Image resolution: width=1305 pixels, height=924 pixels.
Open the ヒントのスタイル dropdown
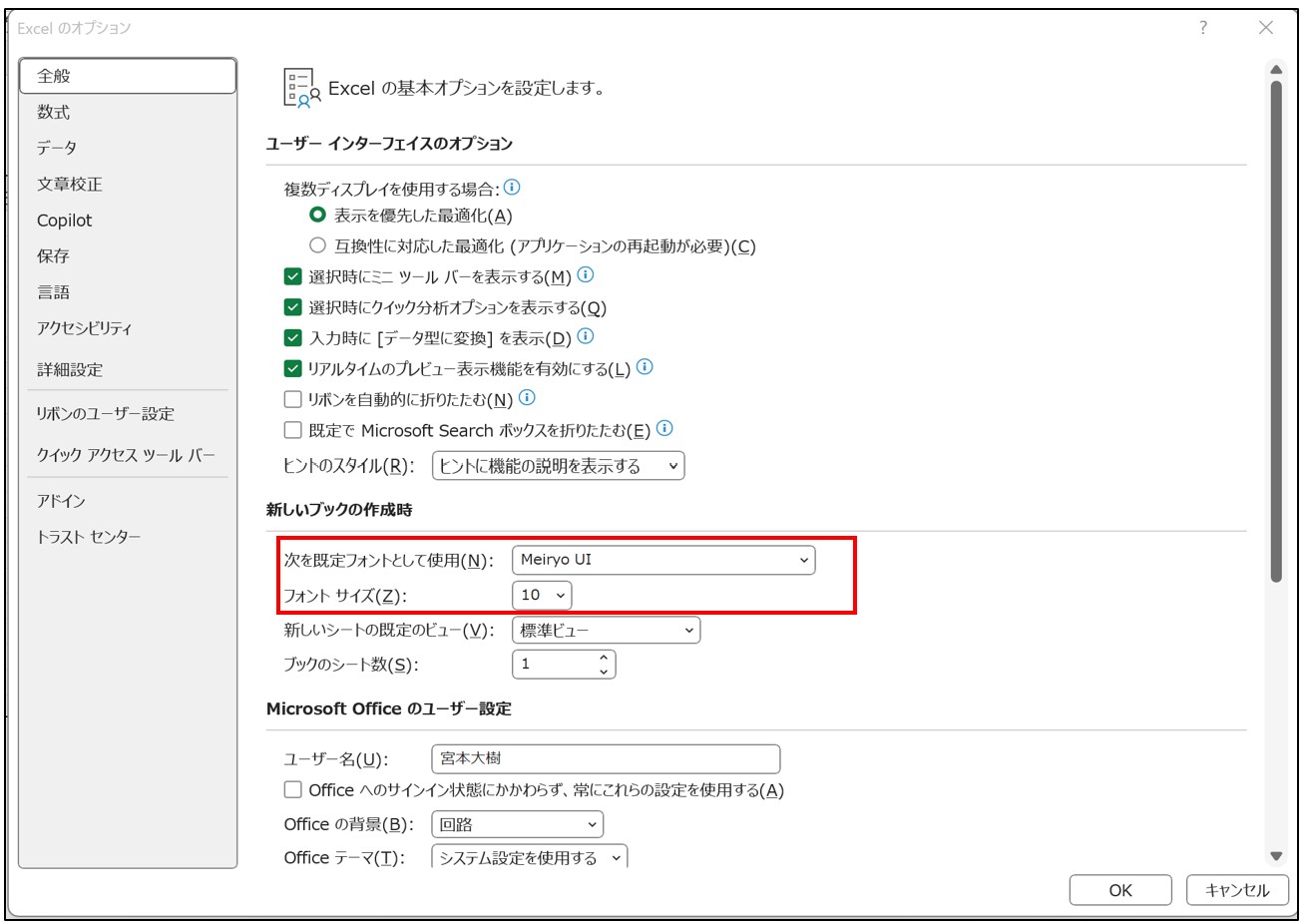click(x=558, y=466)
